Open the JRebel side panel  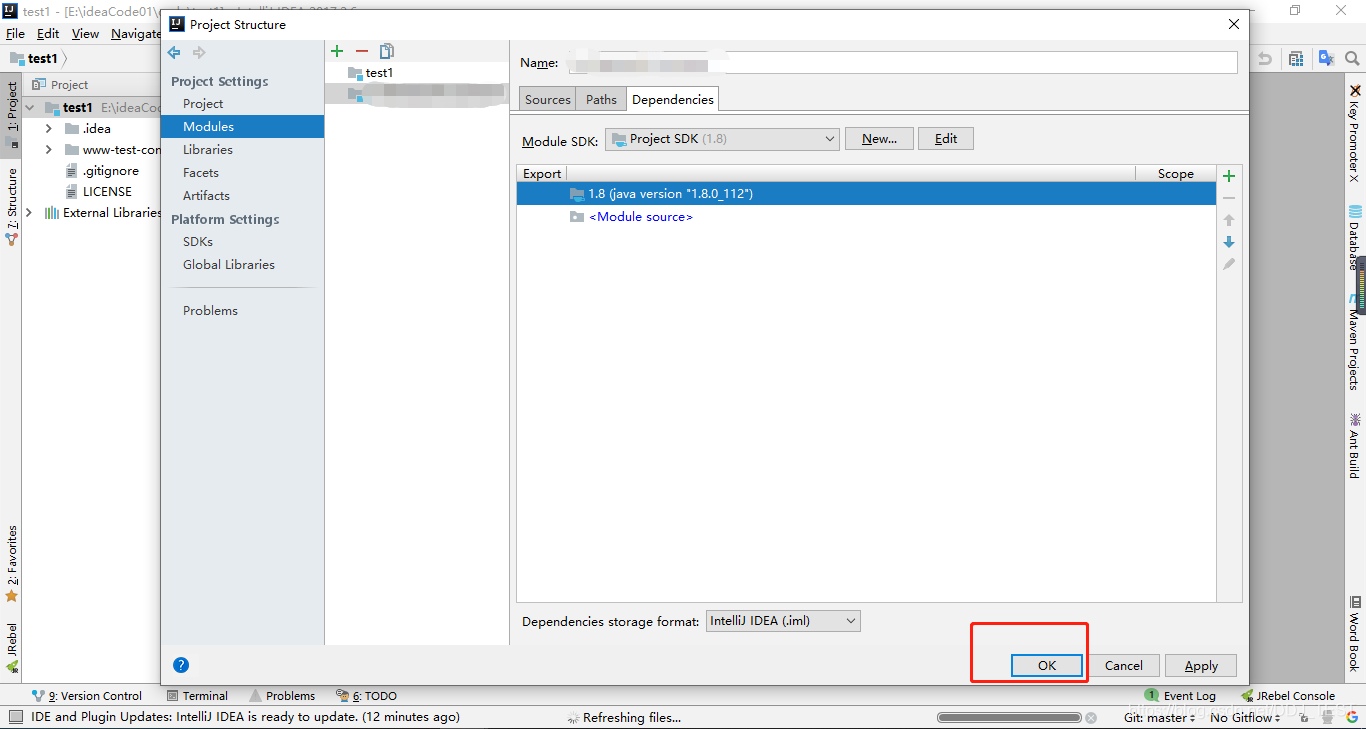[12, 647]
